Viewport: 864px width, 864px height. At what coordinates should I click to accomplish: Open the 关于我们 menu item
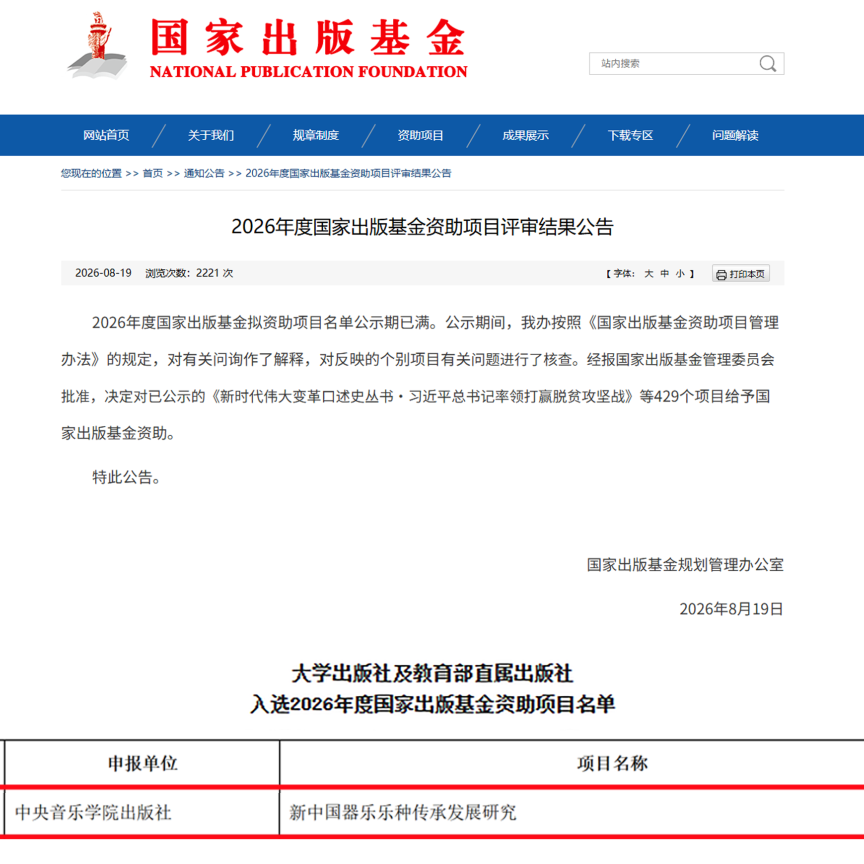pos(210,136)
